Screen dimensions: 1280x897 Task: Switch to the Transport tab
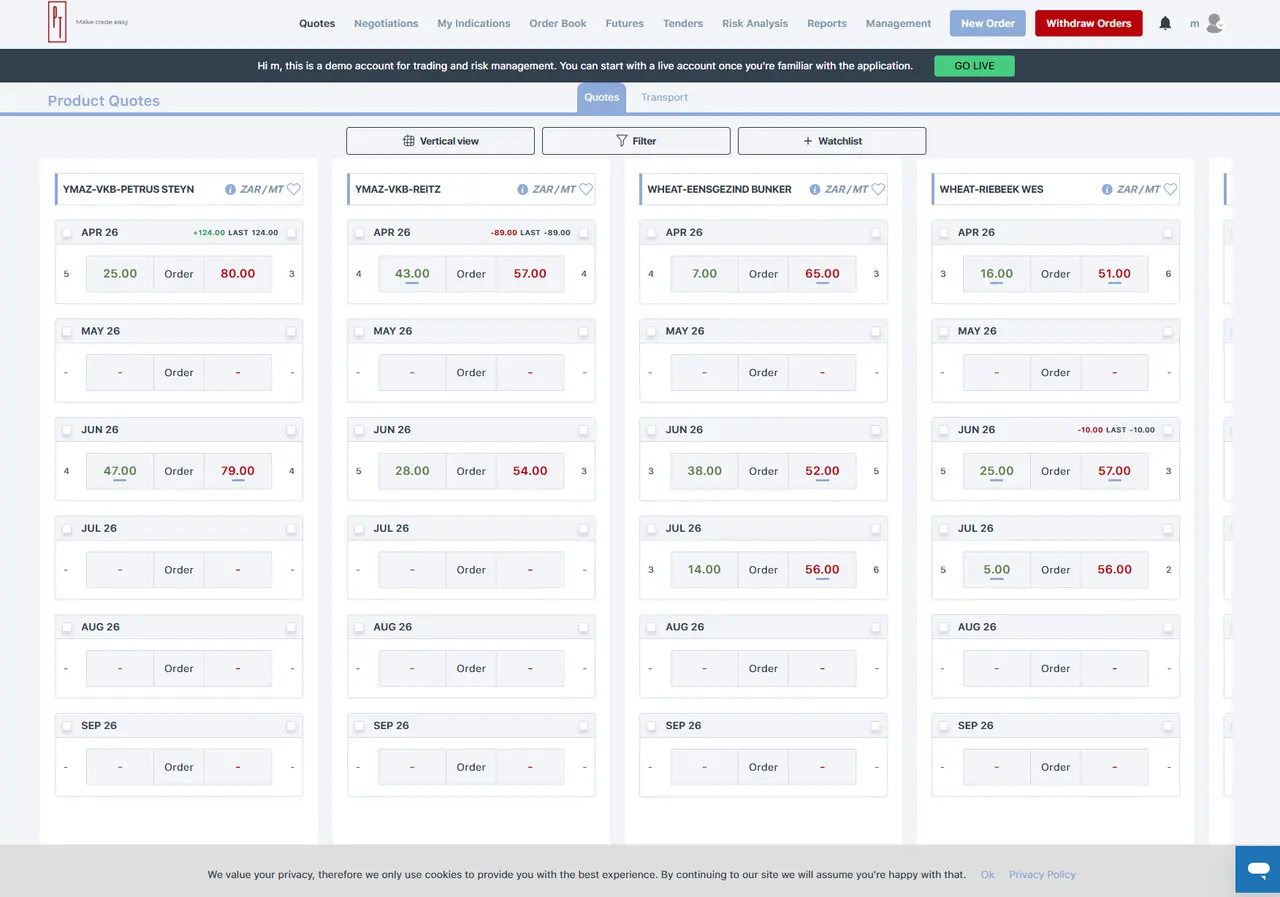(665, 97)
